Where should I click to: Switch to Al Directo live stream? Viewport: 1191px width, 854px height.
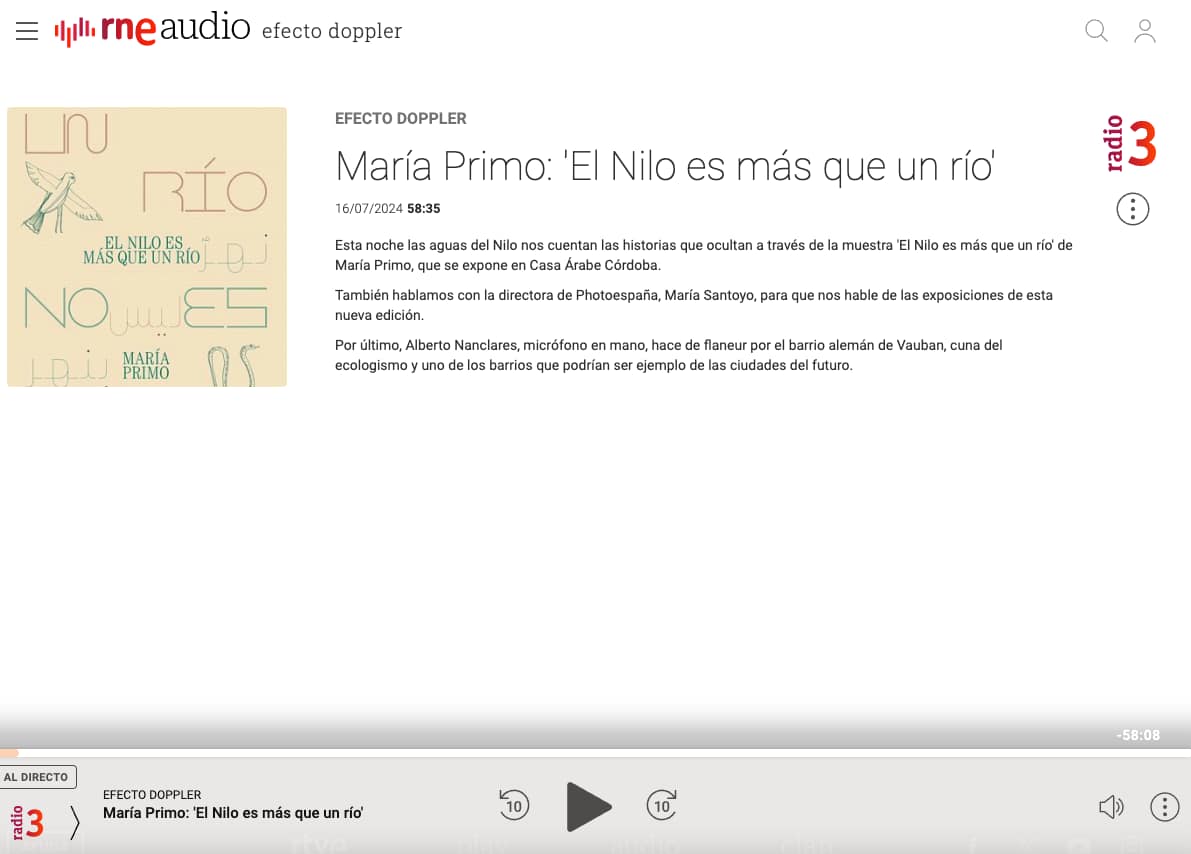tap(37, 777)
